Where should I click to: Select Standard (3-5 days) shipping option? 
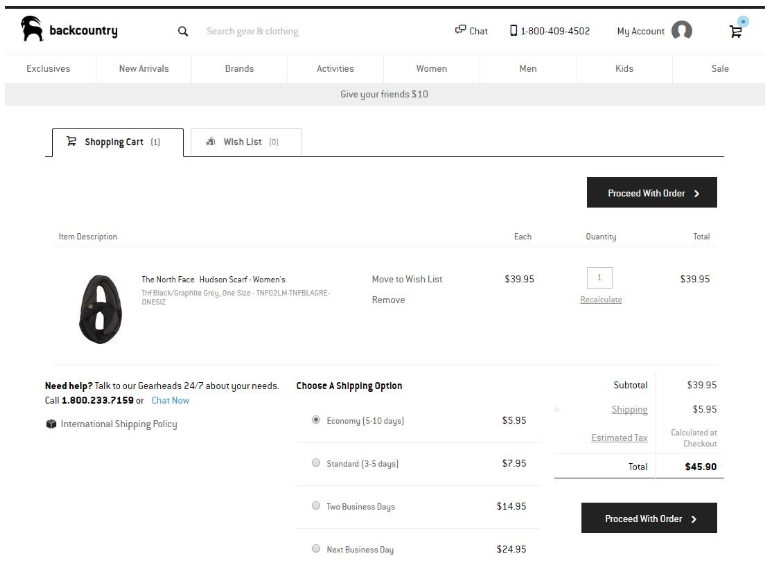click(316, 463)
